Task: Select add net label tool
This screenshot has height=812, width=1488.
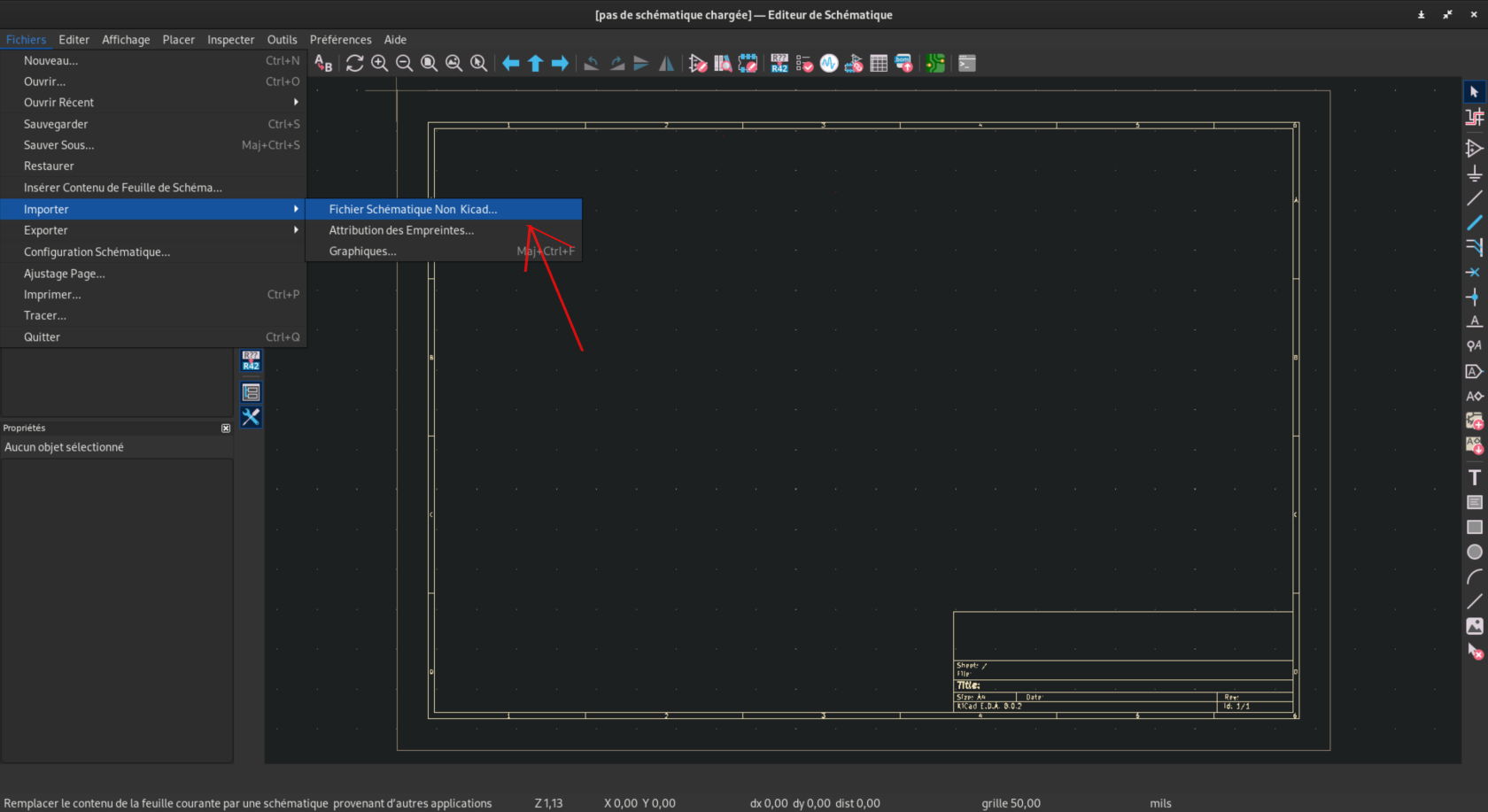Action: (x=1475, y=321)
